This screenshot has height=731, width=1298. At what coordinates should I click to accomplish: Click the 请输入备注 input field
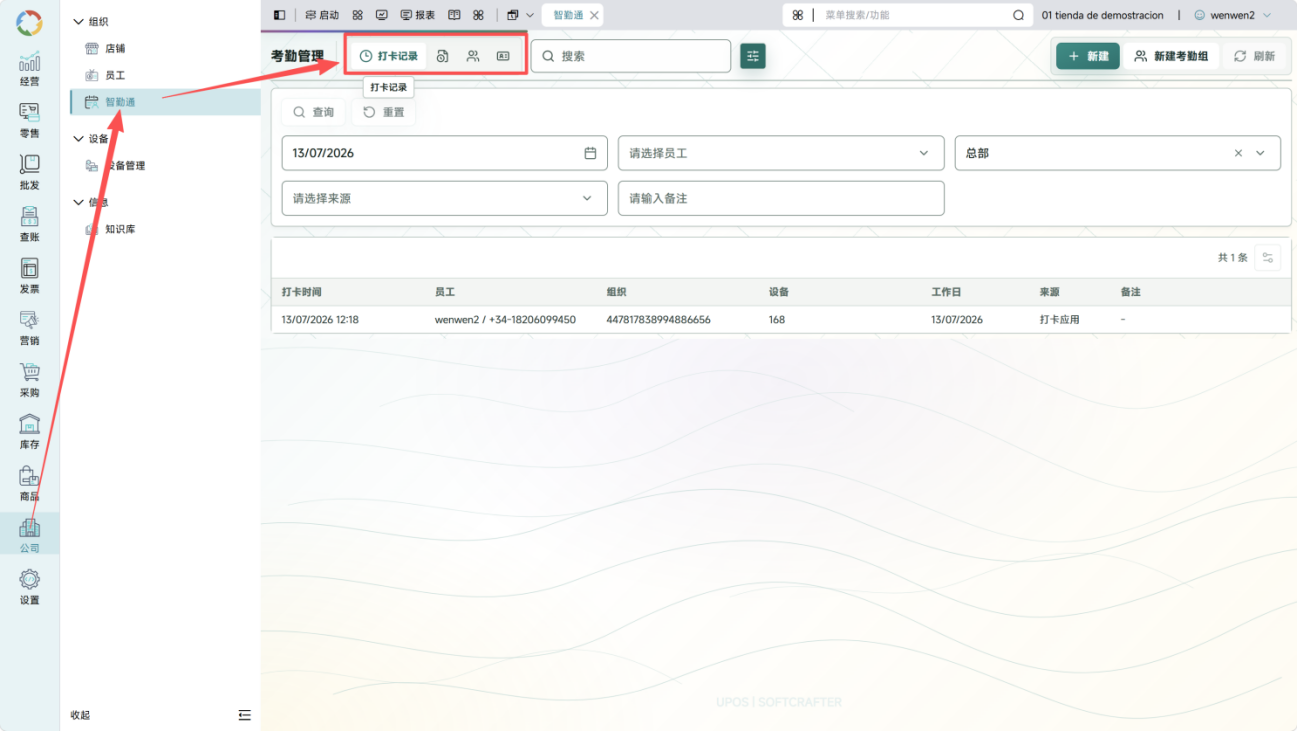(x=781, y=198)
